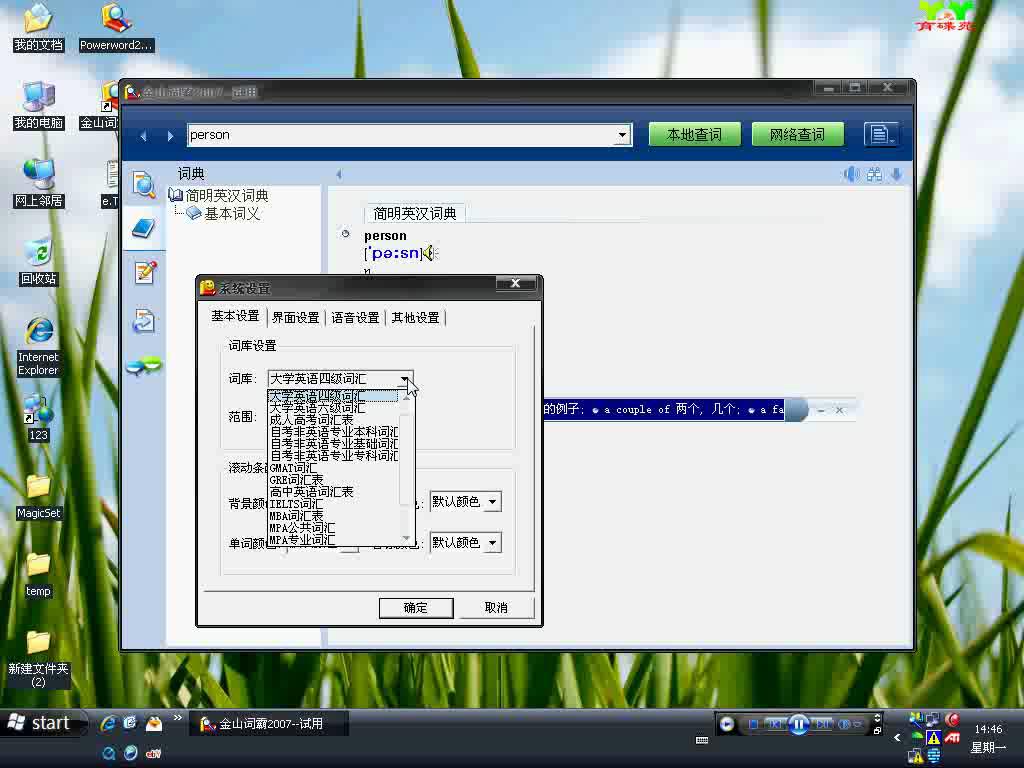Choose MPA专业词汇 from the list
This screenshot has width=1024, height=768.
[333, 539]
